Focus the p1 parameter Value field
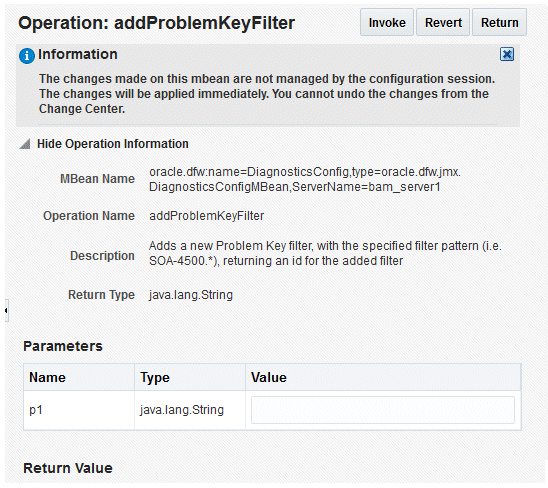 (383, 410)
